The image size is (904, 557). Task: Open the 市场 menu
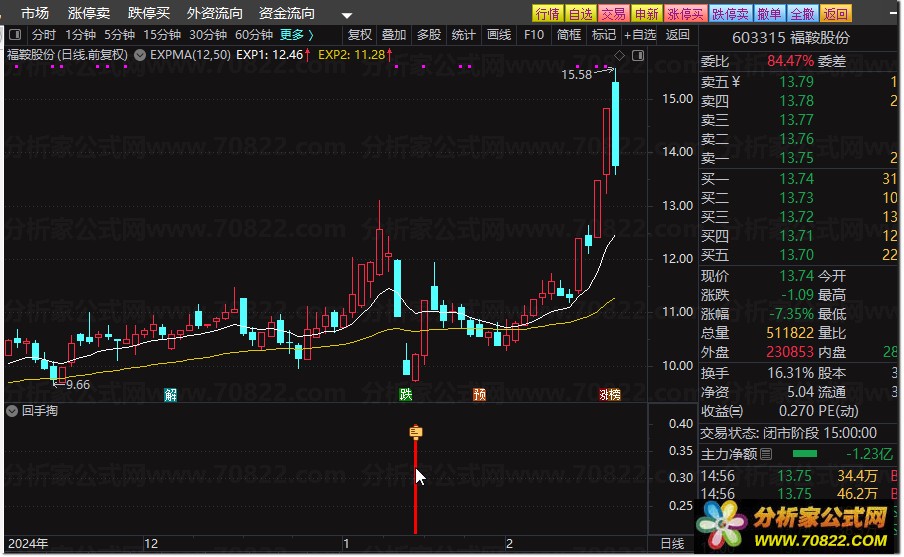point(35,13)
